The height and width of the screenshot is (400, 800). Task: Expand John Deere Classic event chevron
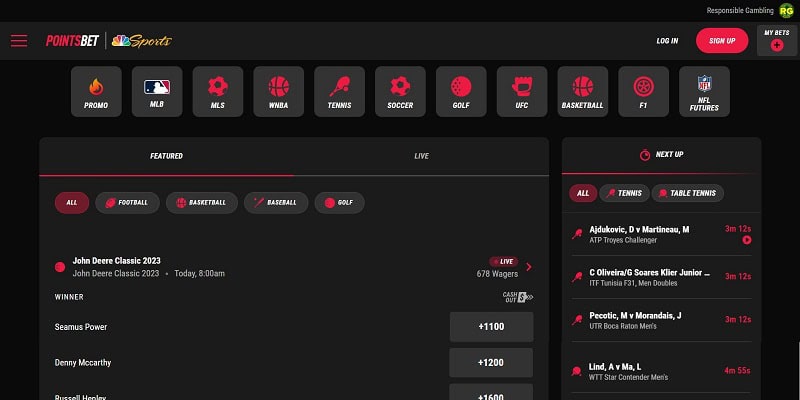(529, 267)
